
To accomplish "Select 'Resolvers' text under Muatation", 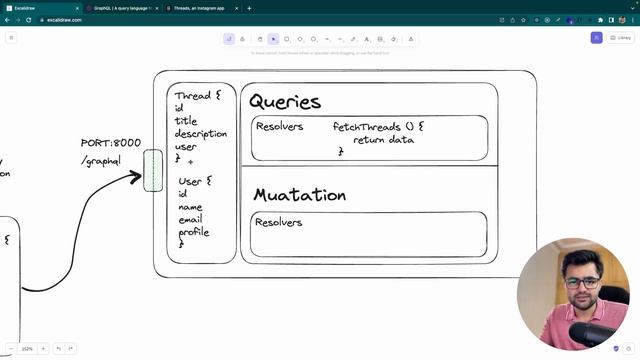I will point(279,222).
